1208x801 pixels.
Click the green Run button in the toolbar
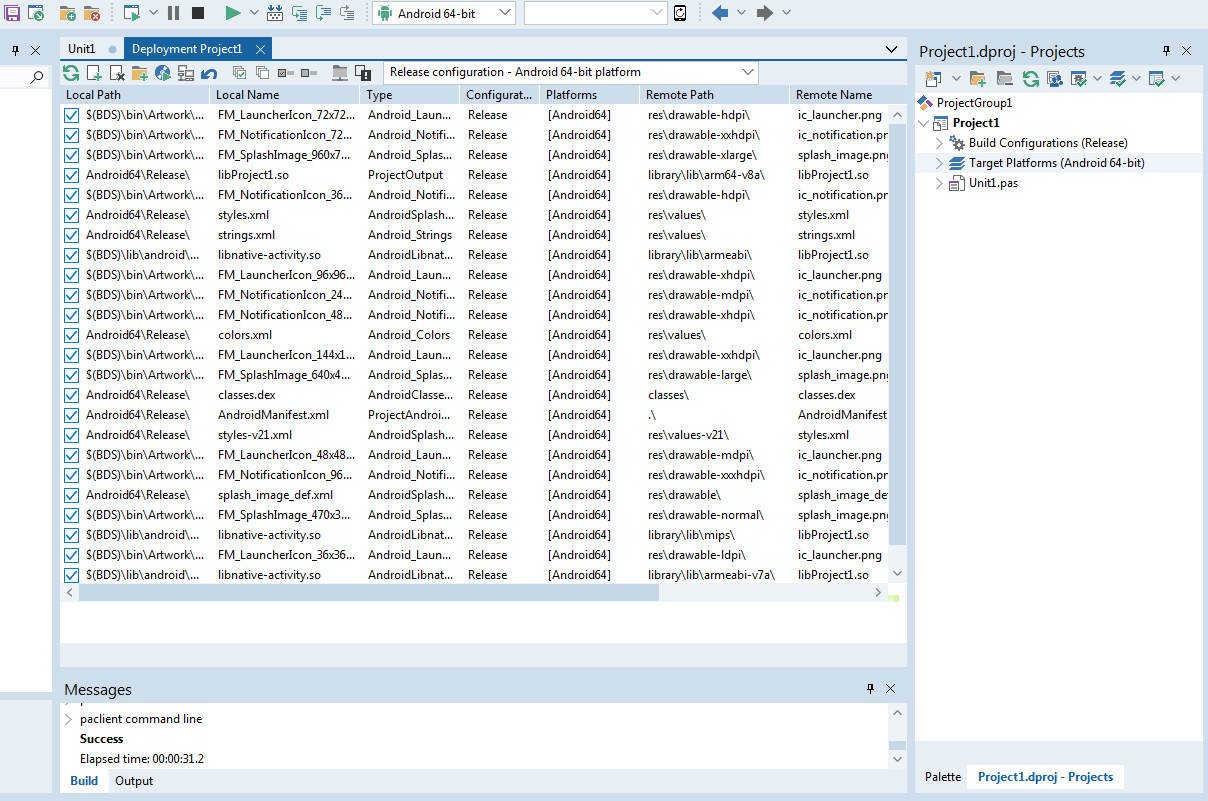232,13
